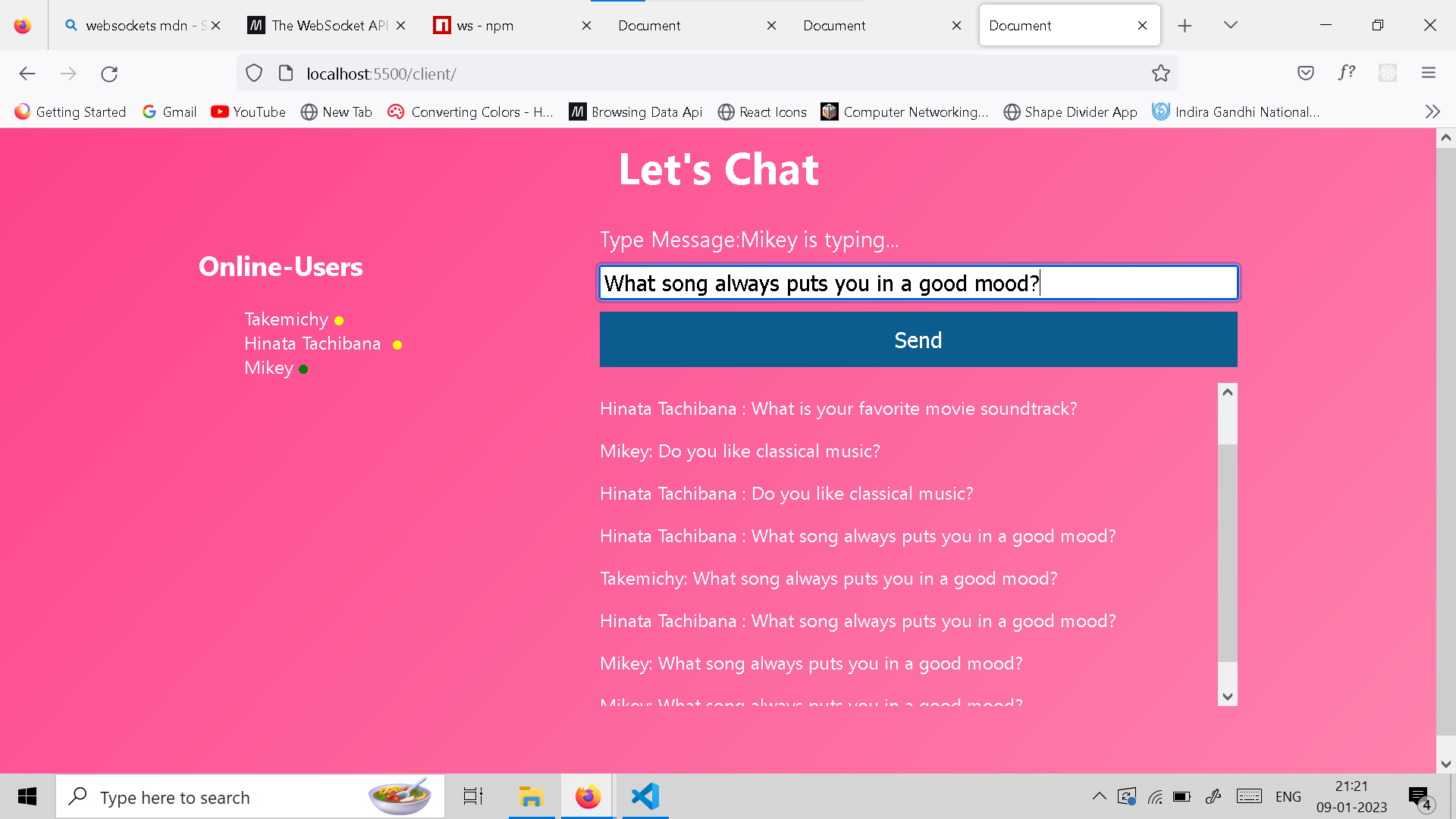Reload the current page
Screen dimensions: 1456x819
[x=109, y=74]
